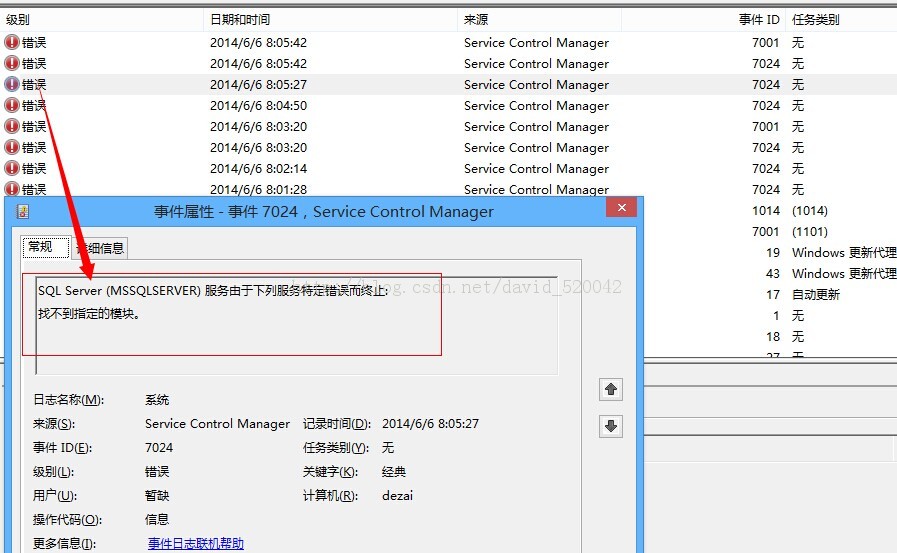This screenshot has height=553, width=897.
Task: Click source cell in the 8:04:50 row
Action: (537, 106)
